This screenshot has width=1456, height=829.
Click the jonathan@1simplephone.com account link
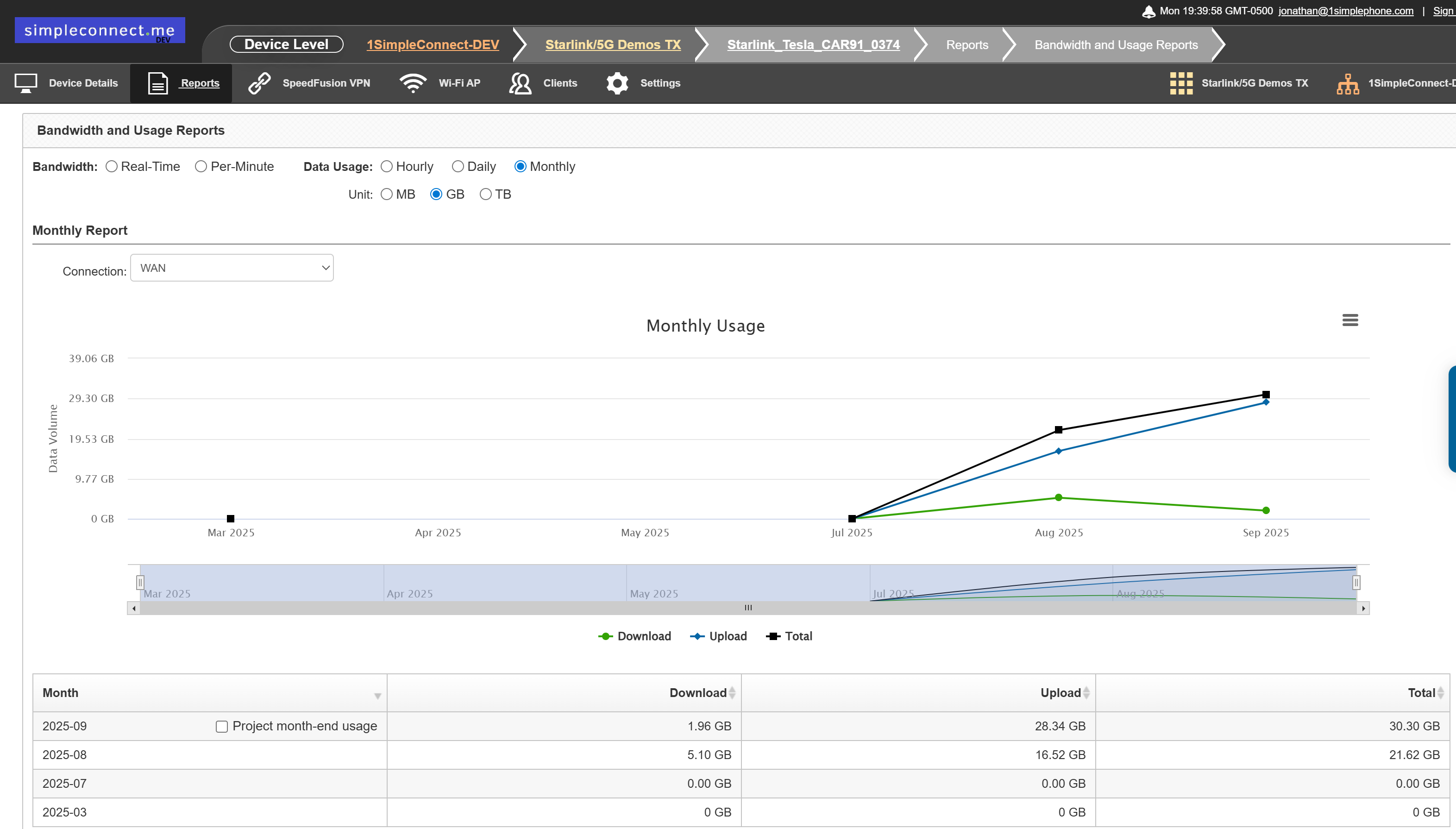click(x=1346, y=11)
